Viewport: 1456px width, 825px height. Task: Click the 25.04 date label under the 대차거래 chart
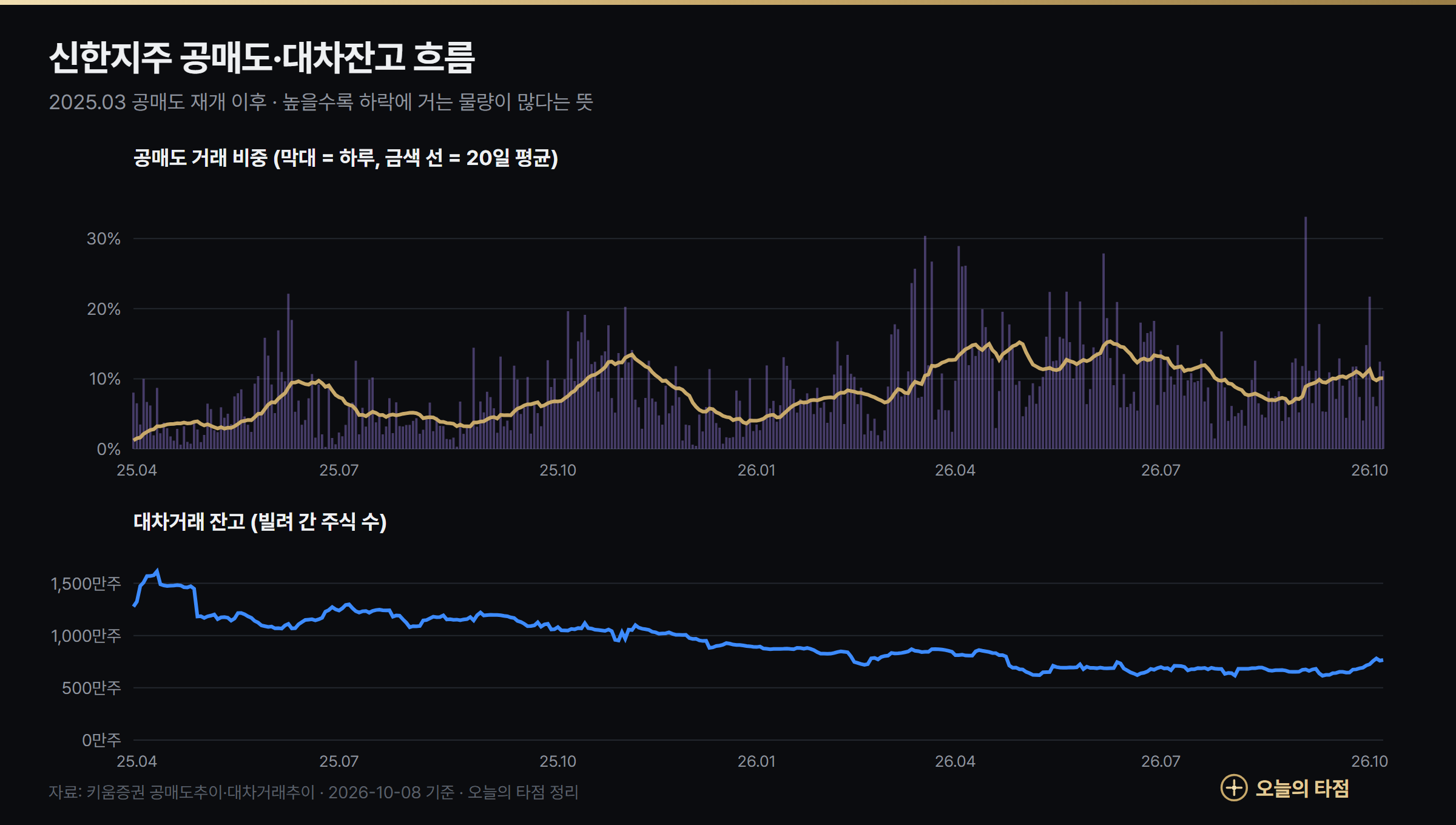(136, 761)
